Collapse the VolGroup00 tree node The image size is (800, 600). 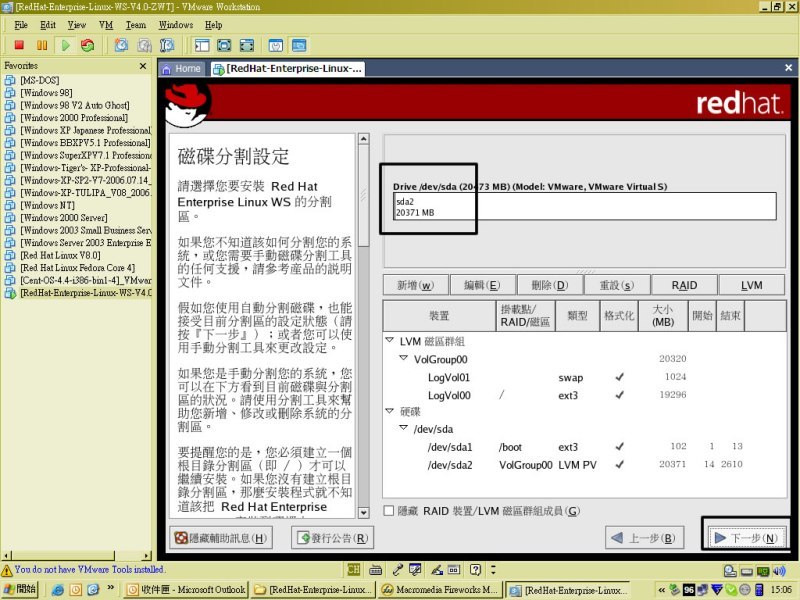tap(404, 358)
